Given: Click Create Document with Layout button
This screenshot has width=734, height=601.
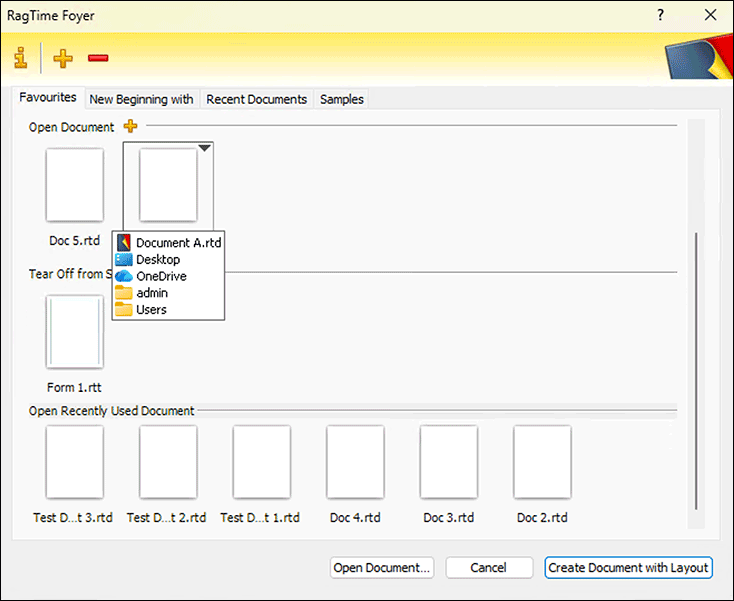Looking at the screenshot, I should click(x=628, y=567).
